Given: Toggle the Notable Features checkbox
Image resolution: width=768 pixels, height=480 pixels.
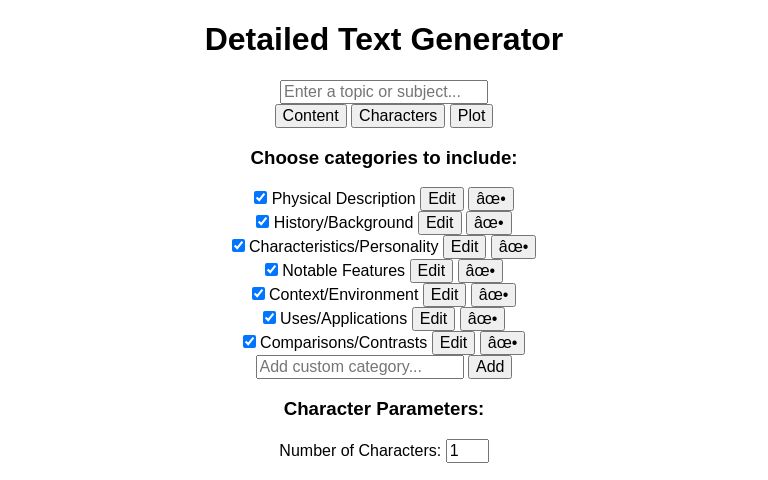Looking at the screenshot, I should [271, 269].
